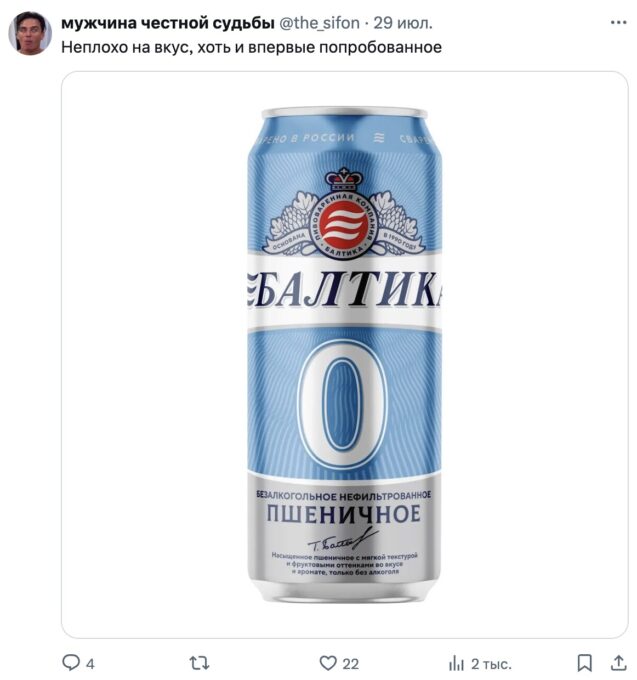Share the tweet using the upload arrow icon
The width and height of the screenshot is (637, 680).
tap(619, 663)
